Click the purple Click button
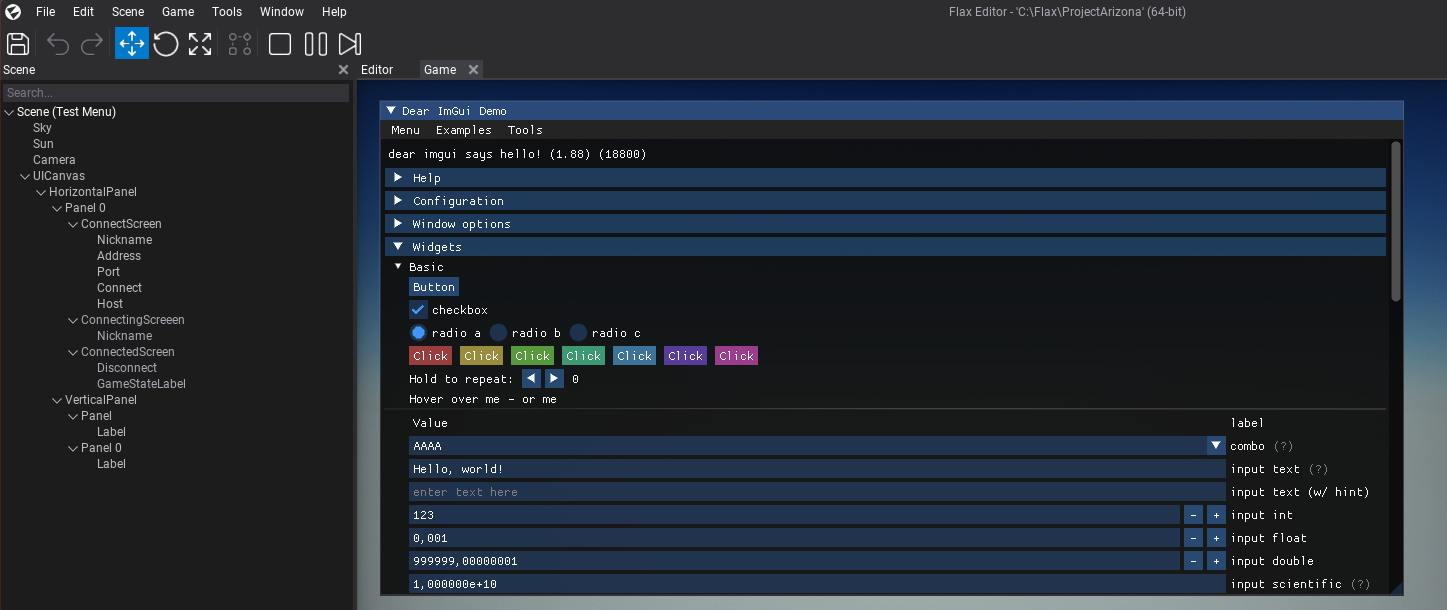The image size is (1447, 610). [685, 356]
